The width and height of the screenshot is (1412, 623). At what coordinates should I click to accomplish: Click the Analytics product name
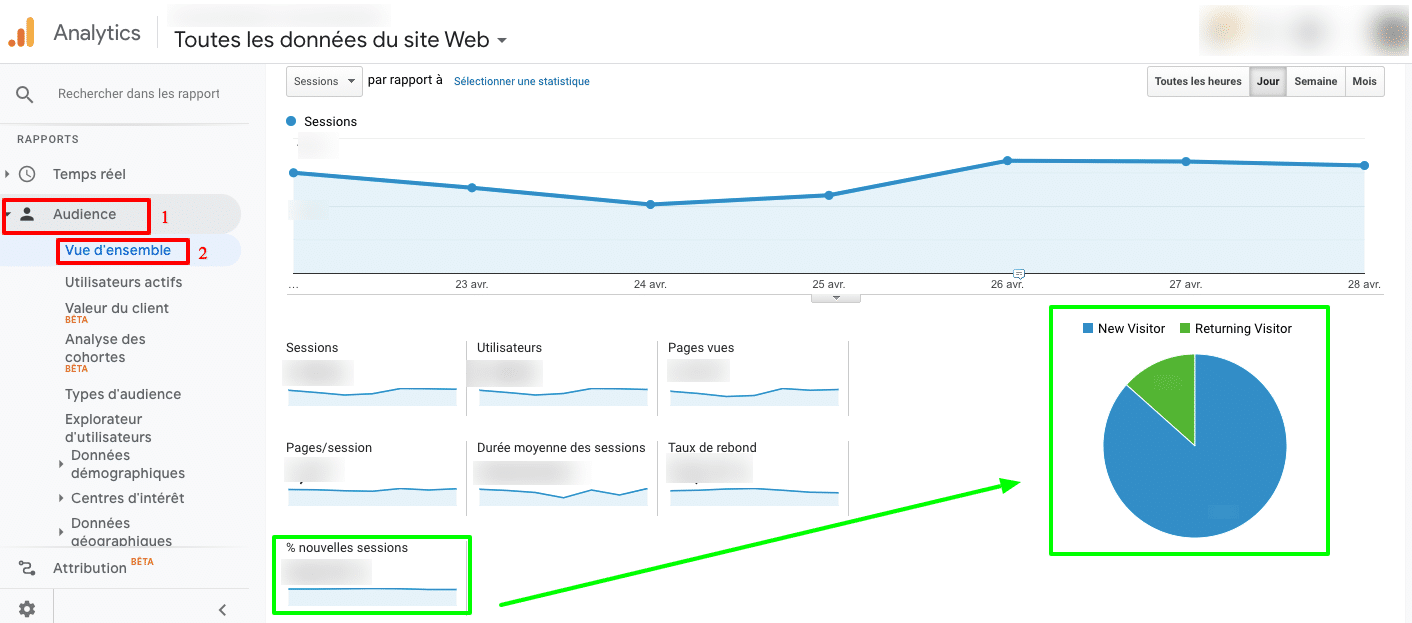(x=97, y=33)
